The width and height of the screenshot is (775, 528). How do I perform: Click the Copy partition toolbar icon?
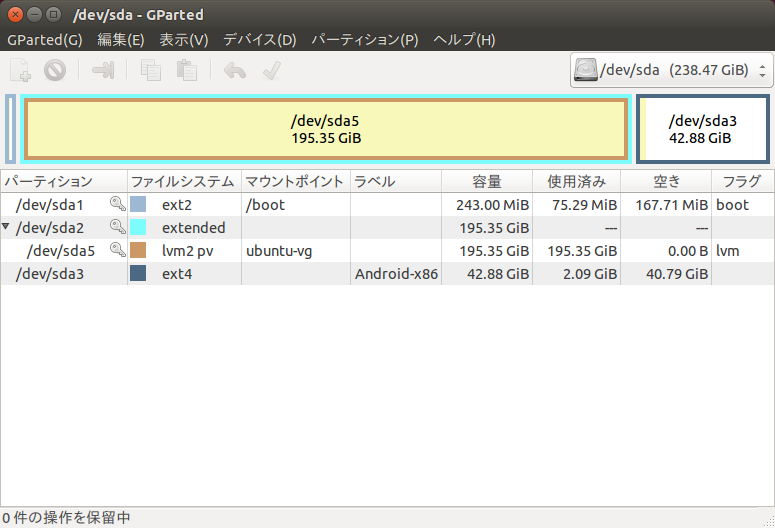151,70
